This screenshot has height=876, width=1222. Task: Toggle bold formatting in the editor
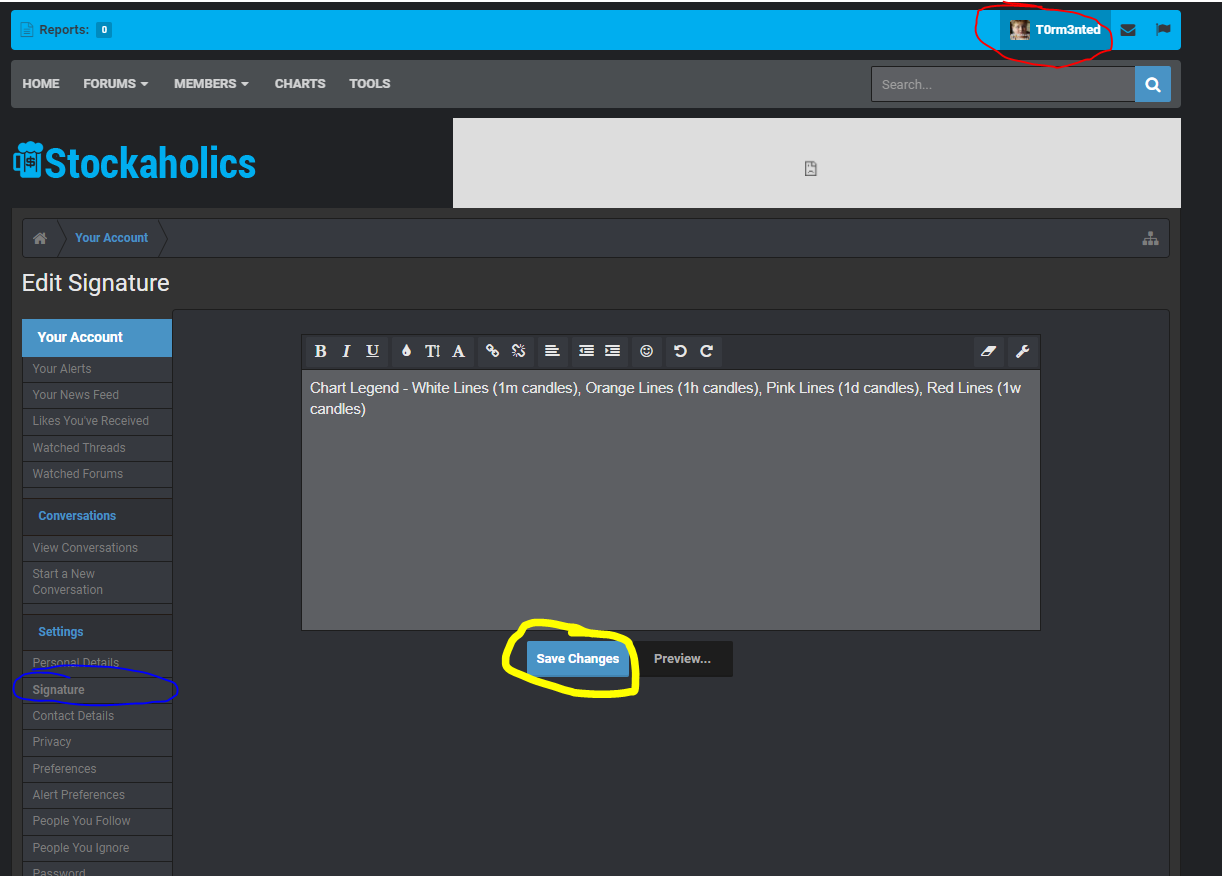(x=320, y=351)
